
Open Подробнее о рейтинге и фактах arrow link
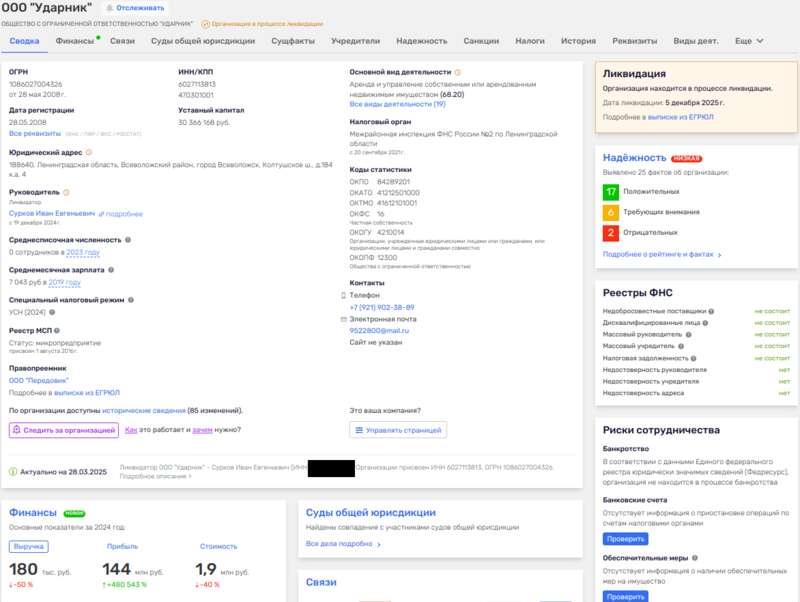tap(662, 255)
